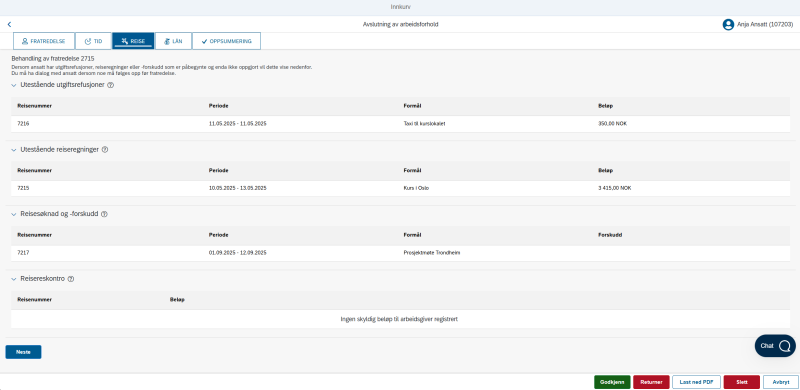The height and width of the screenshot is (390, 800).
Task: Open the Chat bubble widget
Action: (775, 346)
